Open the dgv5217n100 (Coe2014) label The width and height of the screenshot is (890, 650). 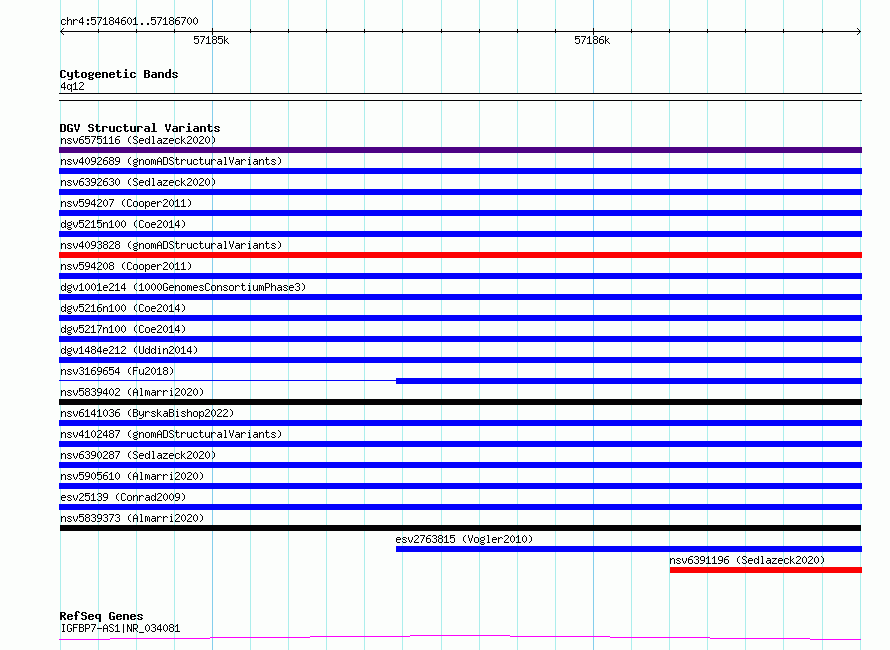123,329
